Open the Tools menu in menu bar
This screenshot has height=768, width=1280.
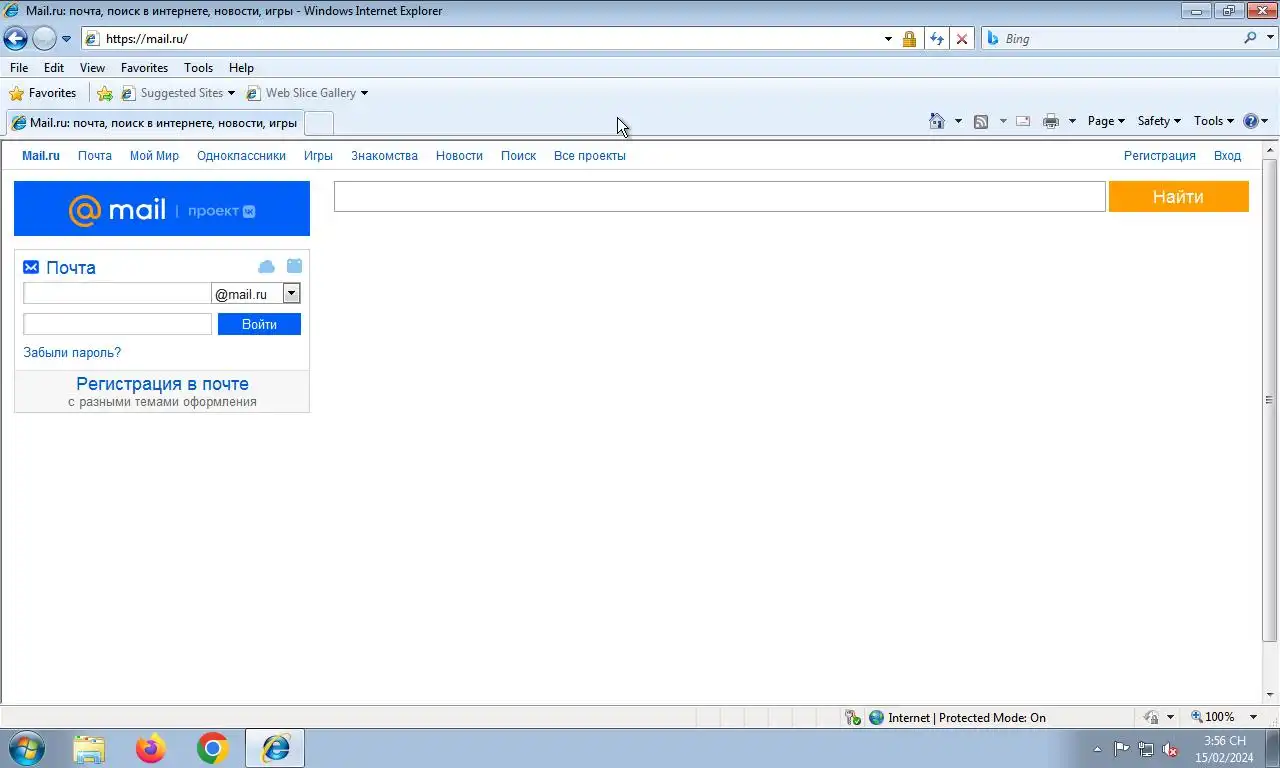coord(198,68)
